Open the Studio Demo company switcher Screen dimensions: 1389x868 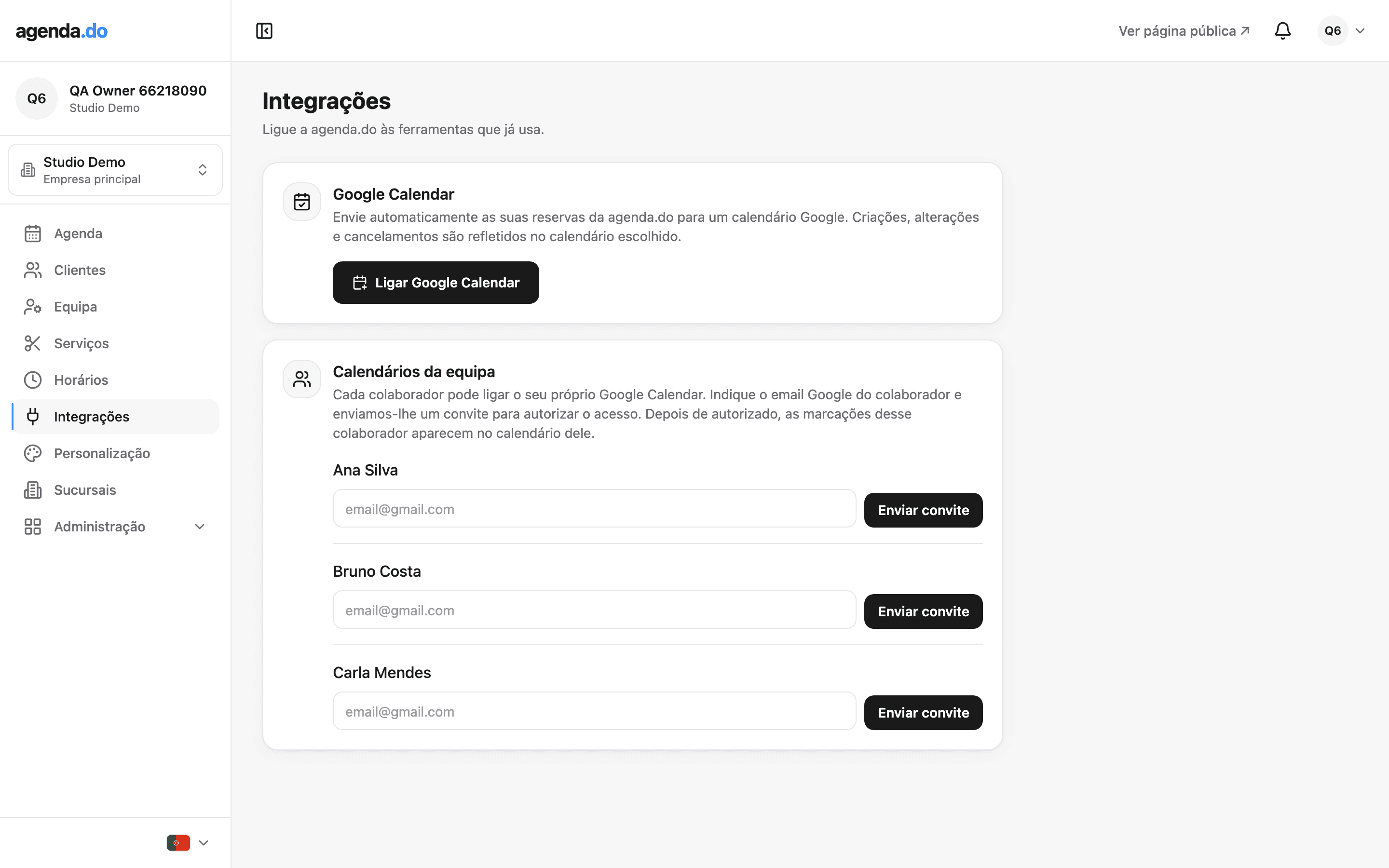[115, 170]
